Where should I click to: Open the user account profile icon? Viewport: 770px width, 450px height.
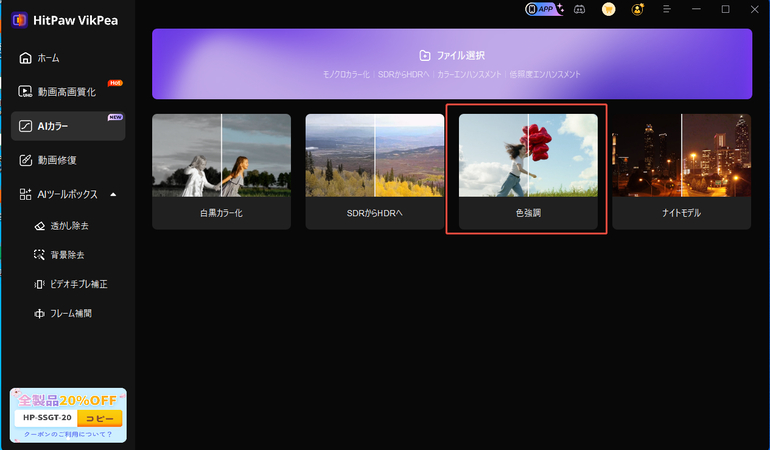(638, 9)
